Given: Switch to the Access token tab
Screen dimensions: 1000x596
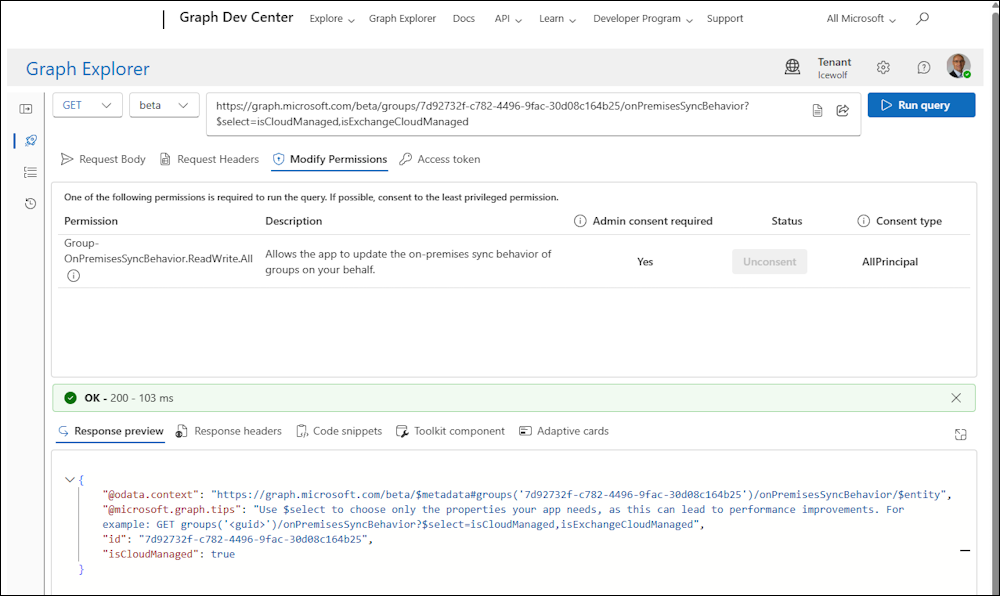Looking at the screenshot, I should 439,159.
